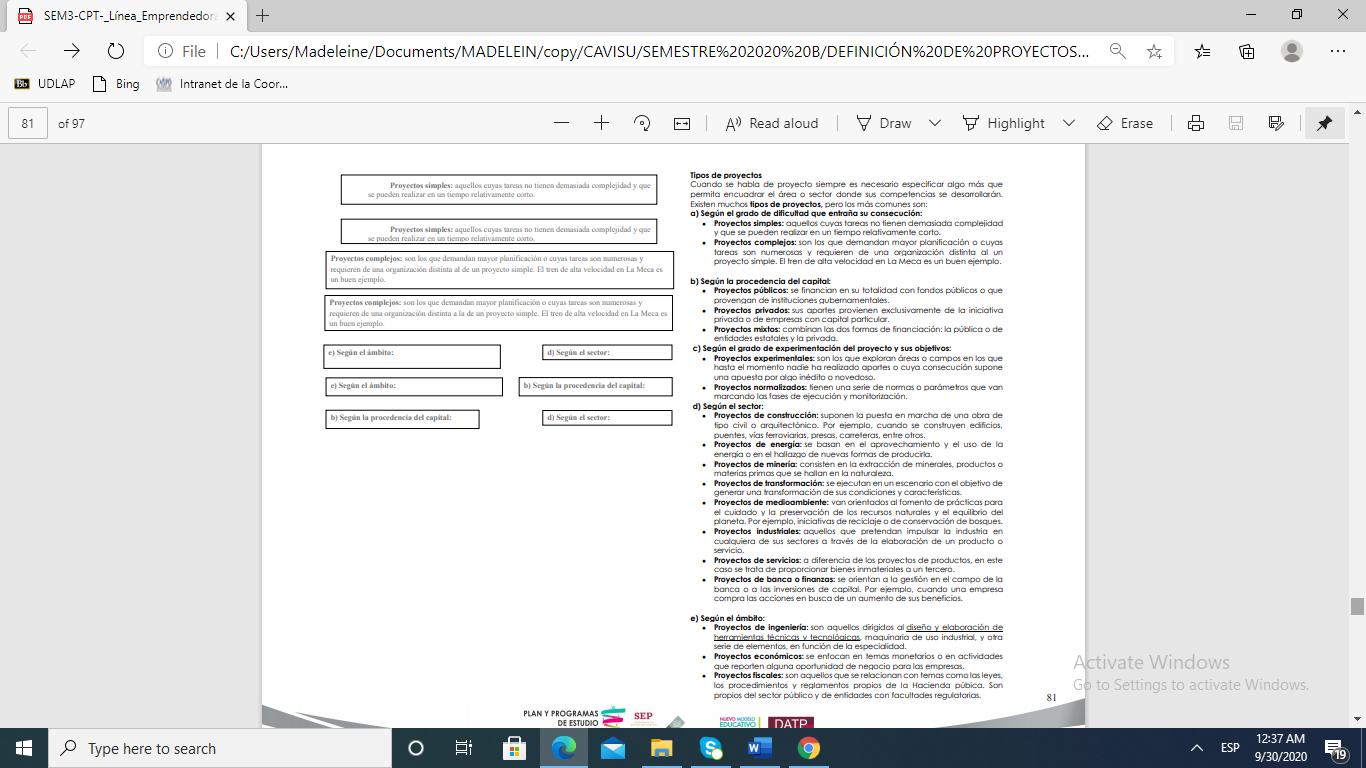Open Google Chrome from taskbar
This screenshot has width=1366, height=768.
[809, 748]
